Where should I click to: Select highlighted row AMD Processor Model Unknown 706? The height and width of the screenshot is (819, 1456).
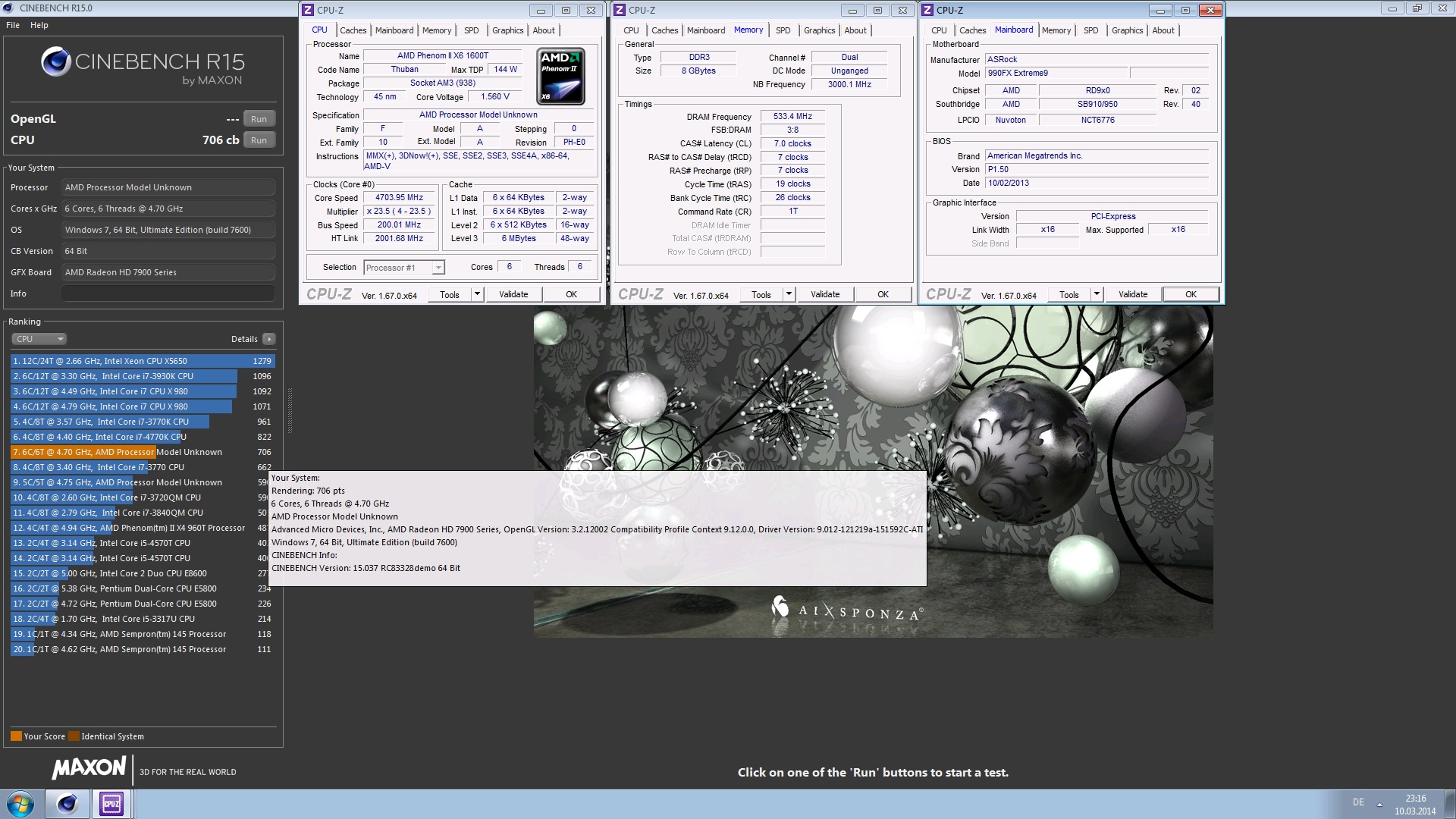[x=143, y=452]
